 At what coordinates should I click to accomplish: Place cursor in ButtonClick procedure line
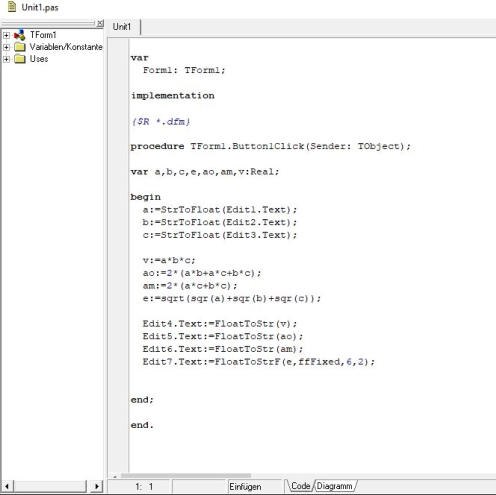[x=270, y=146]
